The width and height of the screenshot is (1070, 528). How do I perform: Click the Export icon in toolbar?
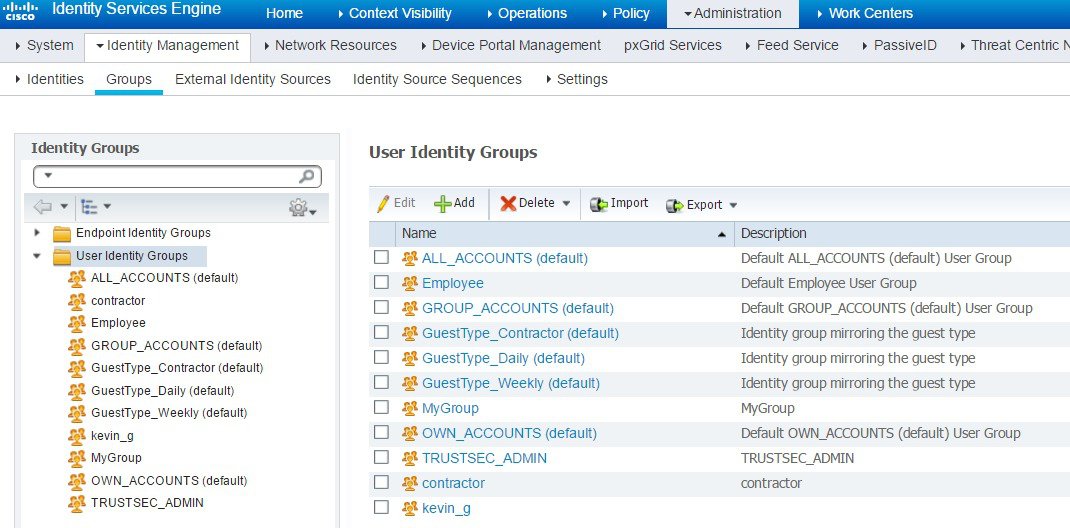[674, 205]
